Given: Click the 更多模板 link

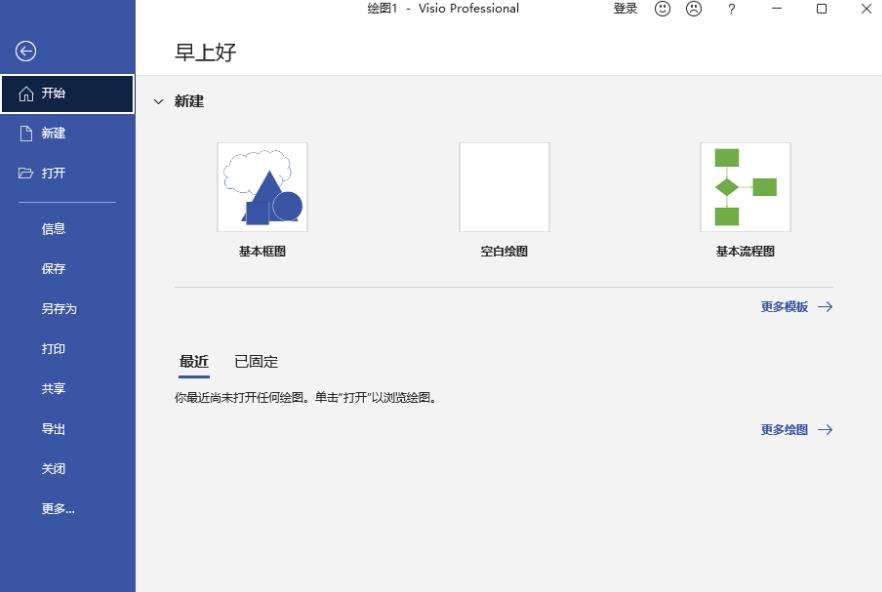Looking at the screenshot, I should click(796, 307).
